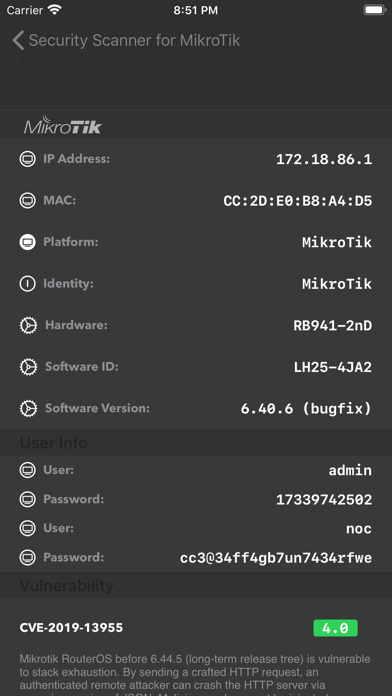
Task: Click the gear icon beside Software Version
Action: click(x=28, y=409)
